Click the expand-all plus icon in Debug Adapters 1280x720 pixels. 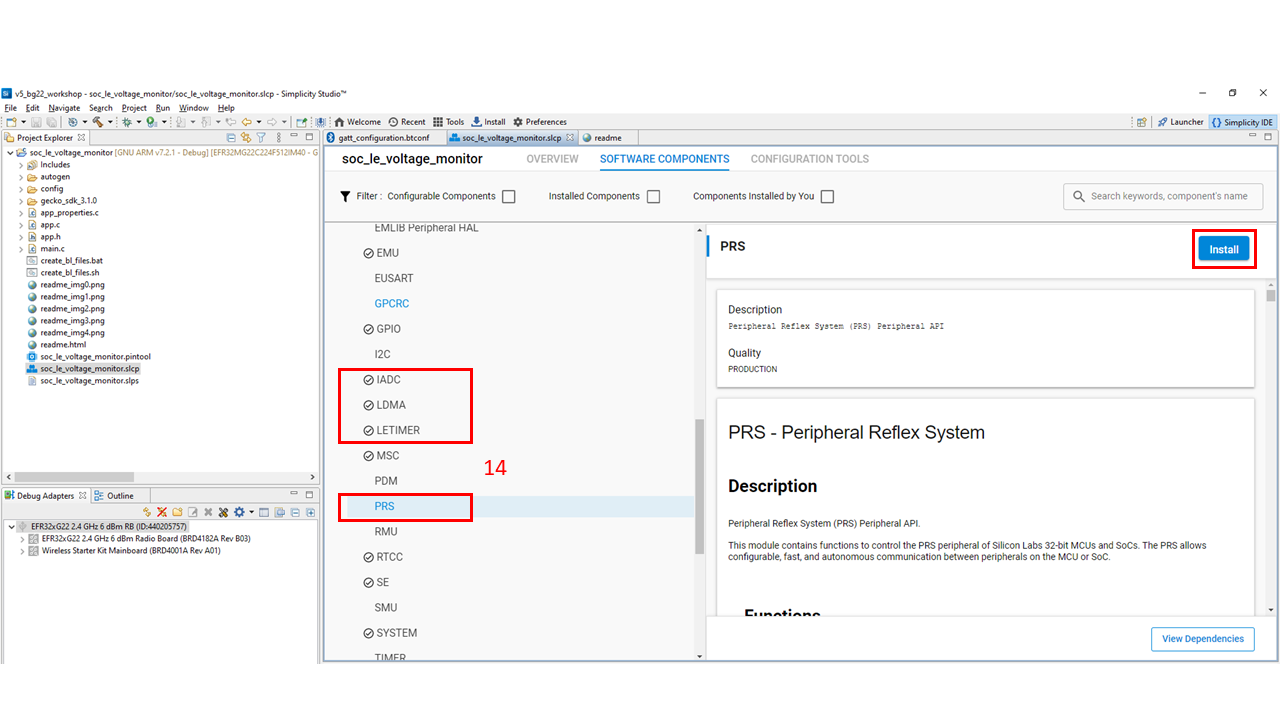tap(310, 512)
